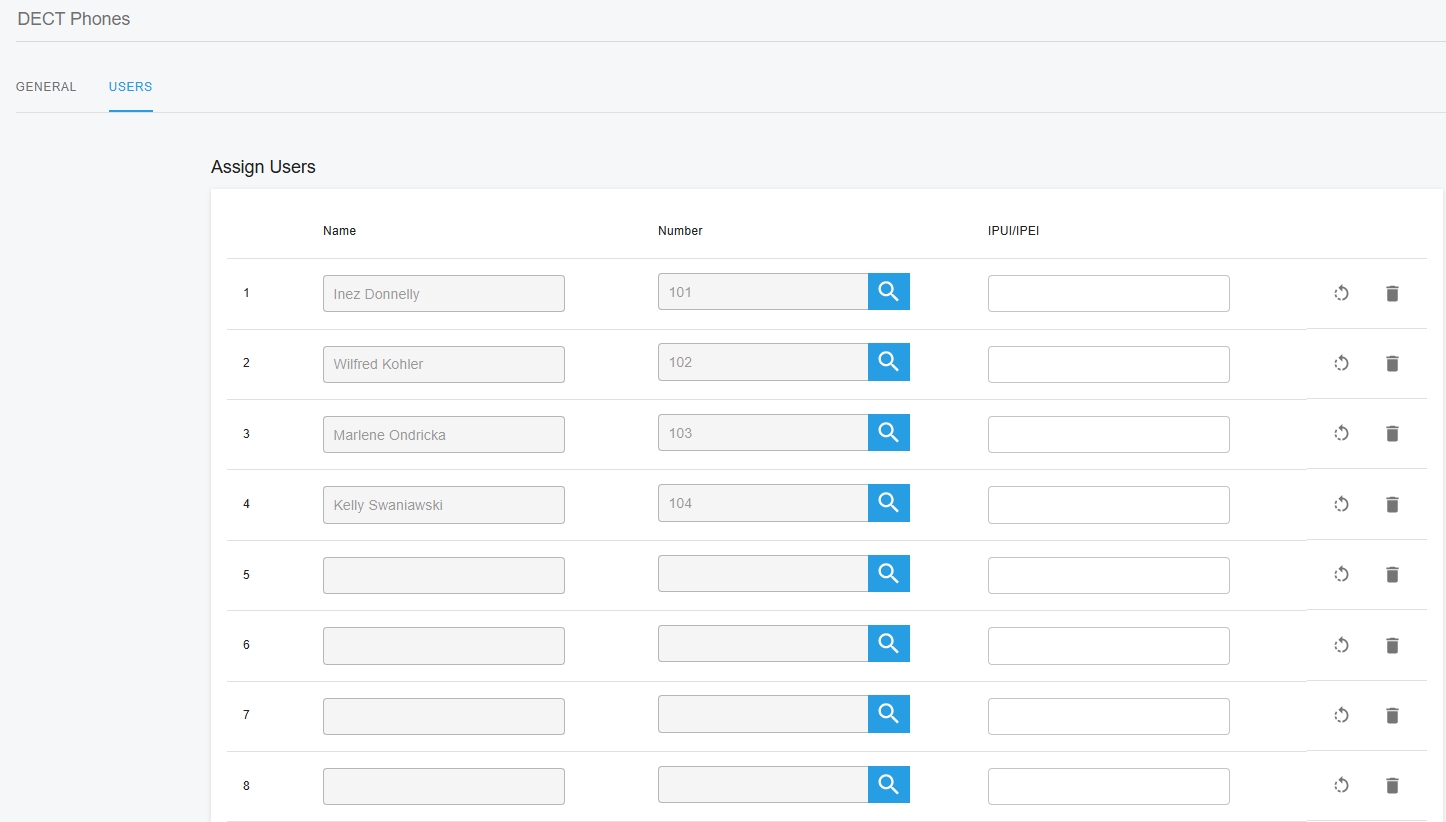Reset row 1 using the refresh icon
This screenshot has height=822, width=1446.
(1342, 293)
